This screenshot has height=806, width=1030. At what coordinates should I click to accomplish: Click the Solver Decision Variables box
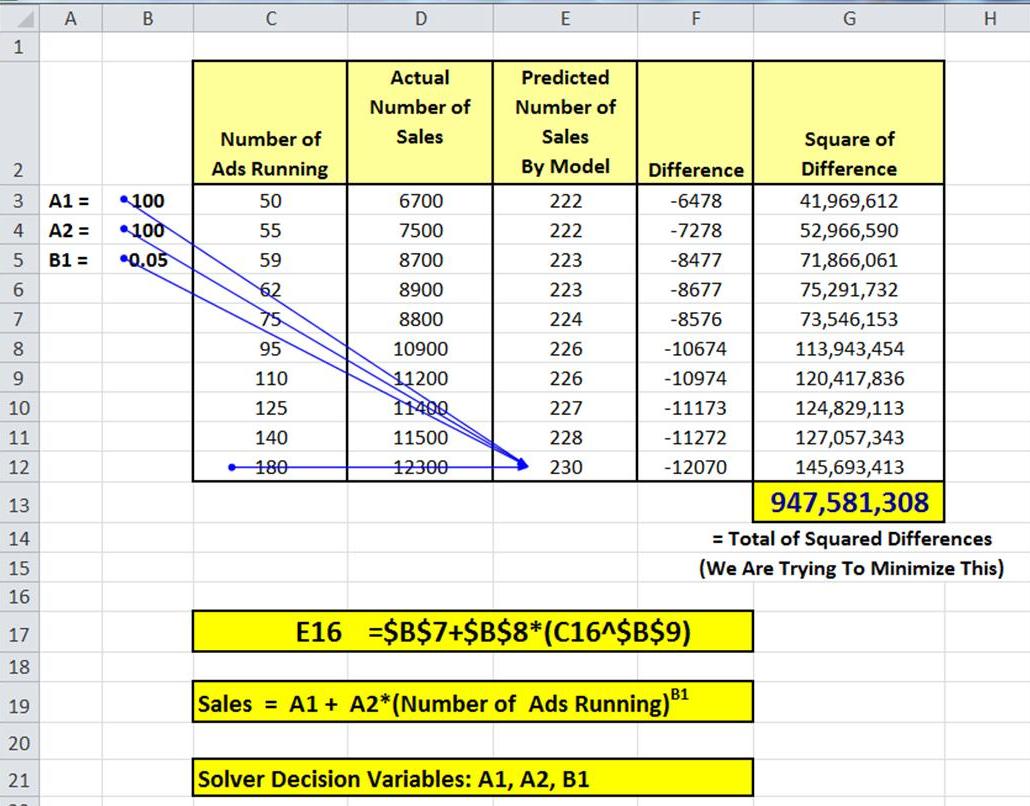click(473, 778)
